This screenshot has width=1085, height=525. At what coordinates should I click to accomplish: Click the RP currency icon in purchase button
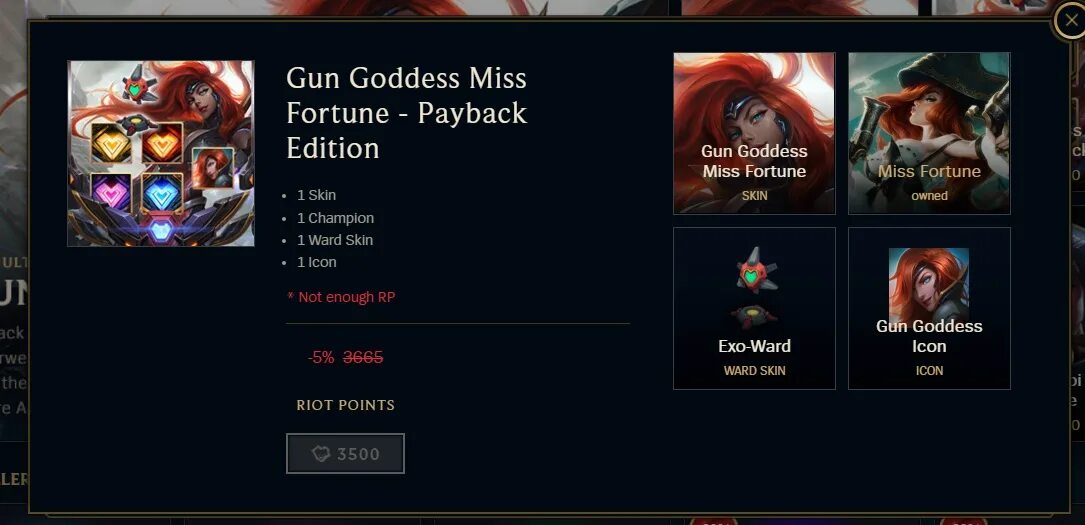tap(320, 454)
